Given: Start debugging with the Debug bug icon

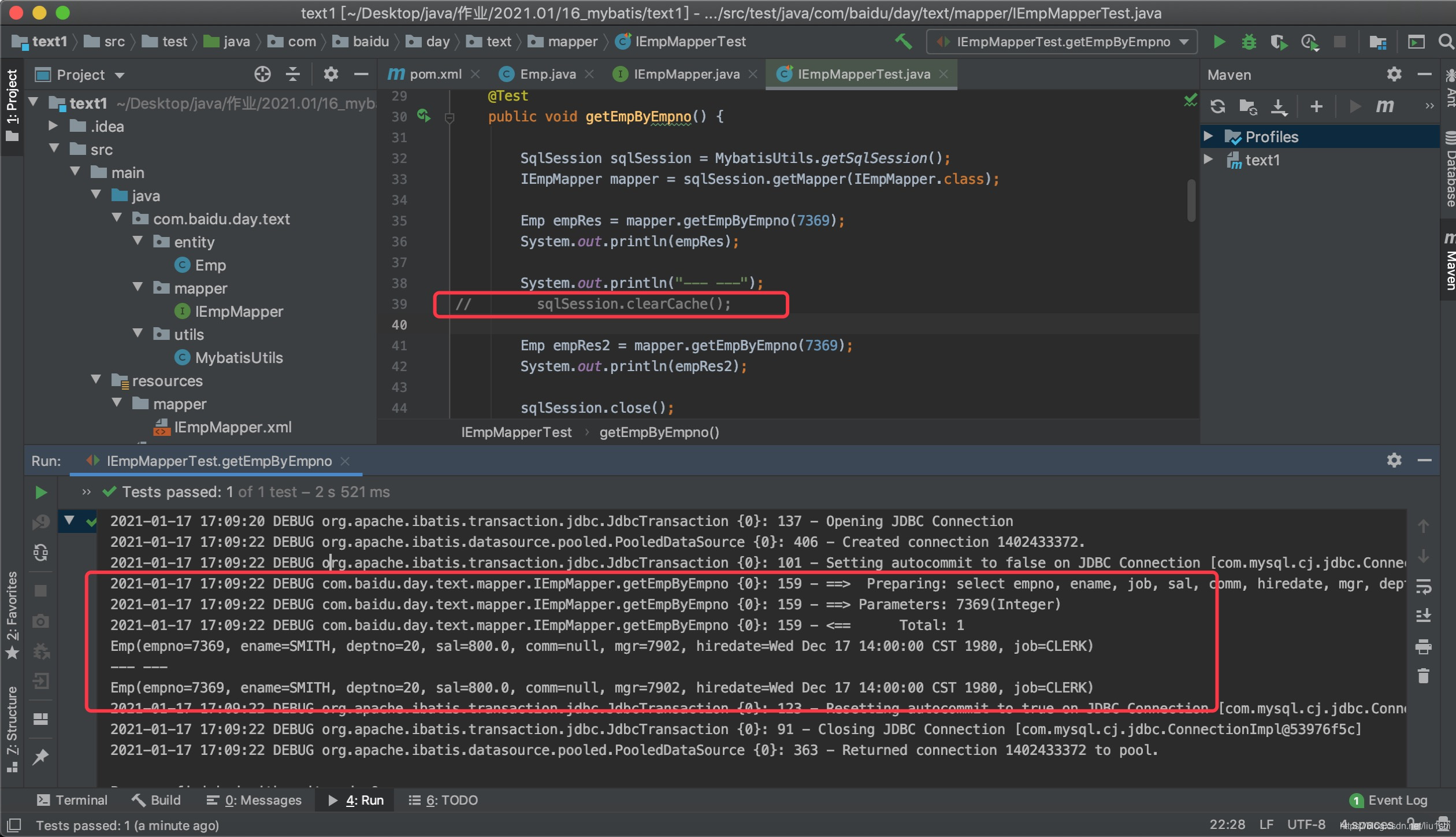Looking at the screenshot, I should point(1249,42).
